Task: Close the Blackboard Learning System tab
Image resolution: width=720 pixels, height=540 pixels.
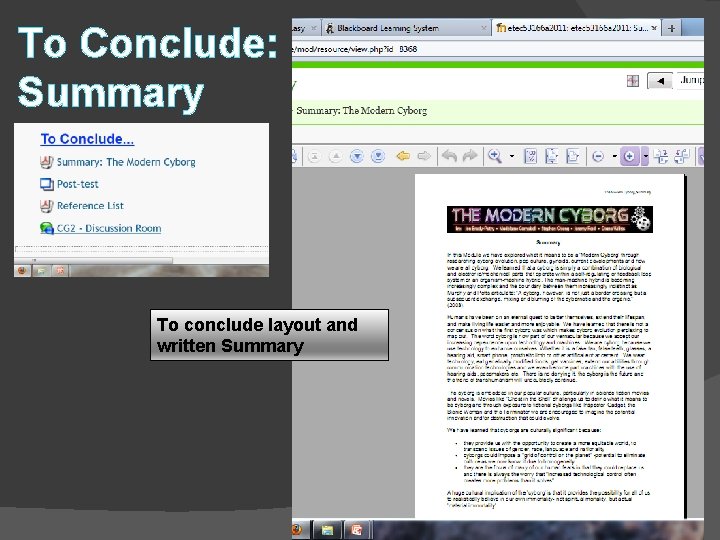Action: click(484, 28)
